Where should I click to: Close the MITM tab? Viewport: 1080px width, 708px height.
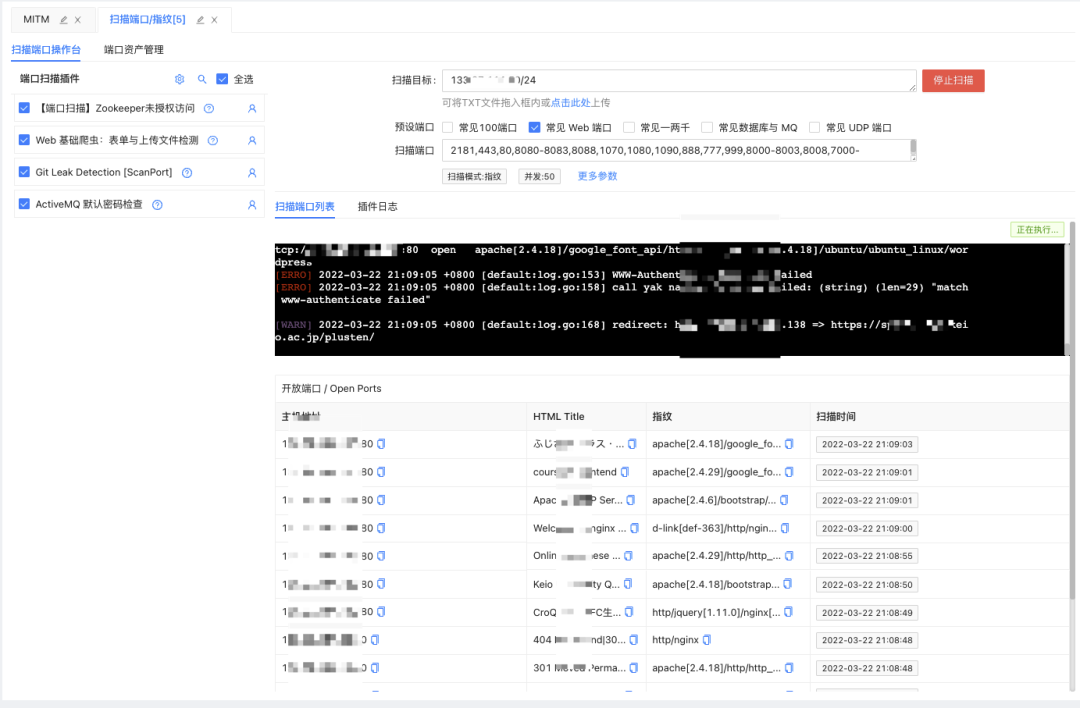[x=78, y=20]
